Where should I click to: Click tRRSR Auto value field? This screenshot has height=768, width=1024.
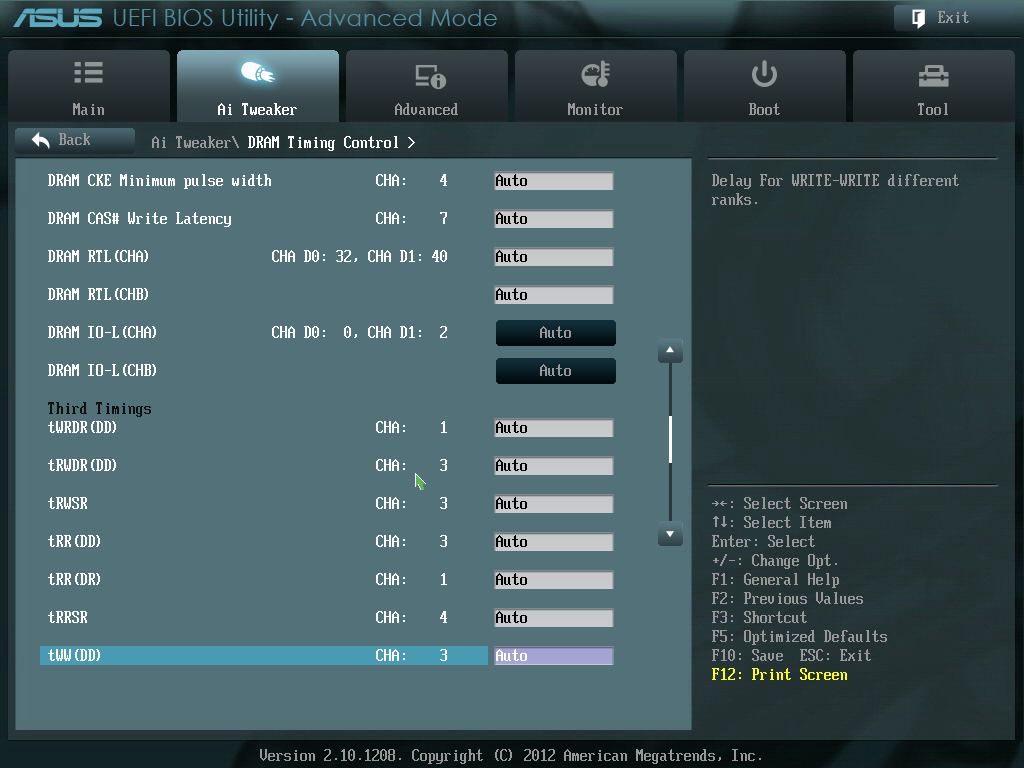tap(554, 618)
